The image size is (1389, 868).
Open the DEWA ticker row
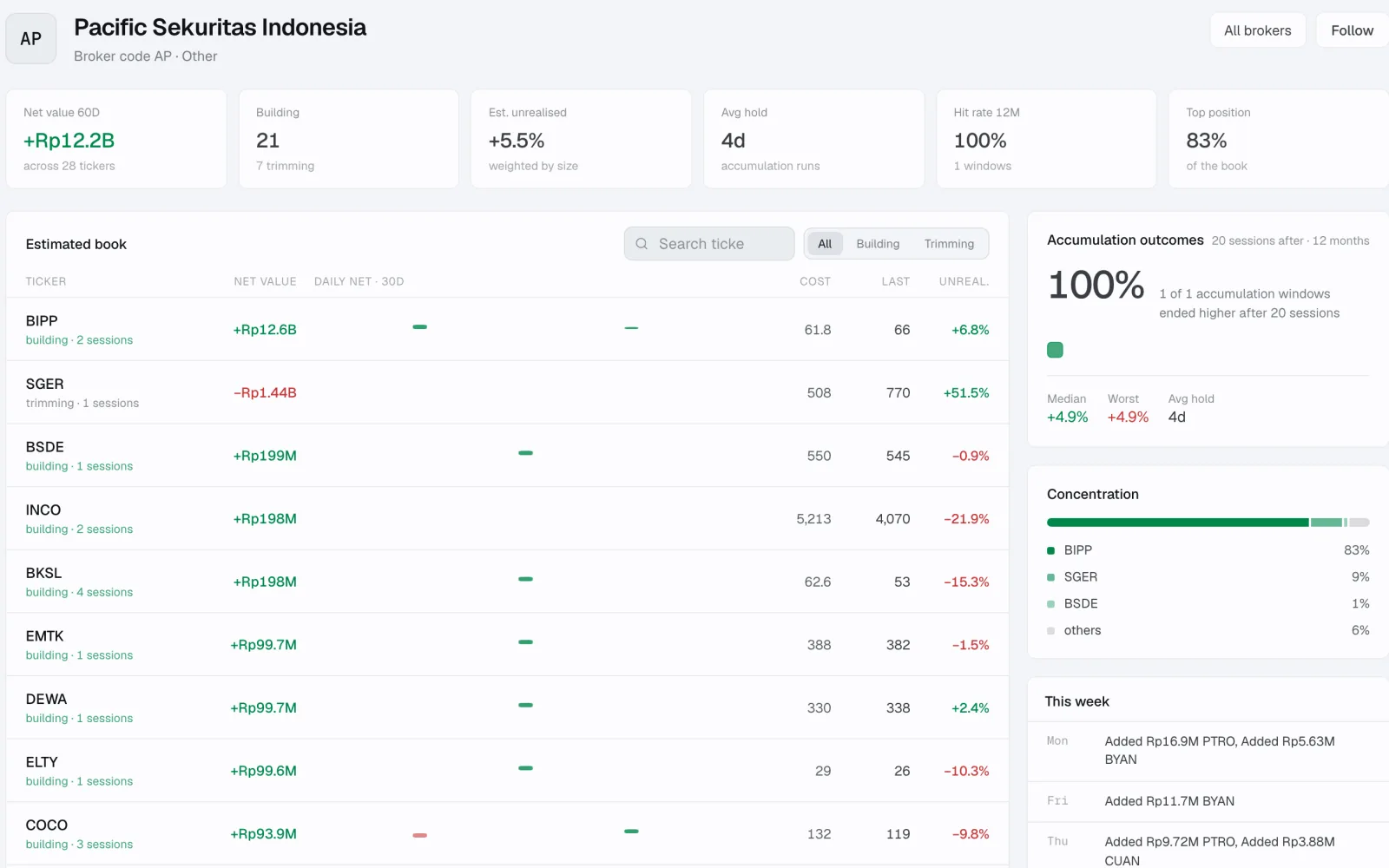pyautogui.click(x=507, y=707)
